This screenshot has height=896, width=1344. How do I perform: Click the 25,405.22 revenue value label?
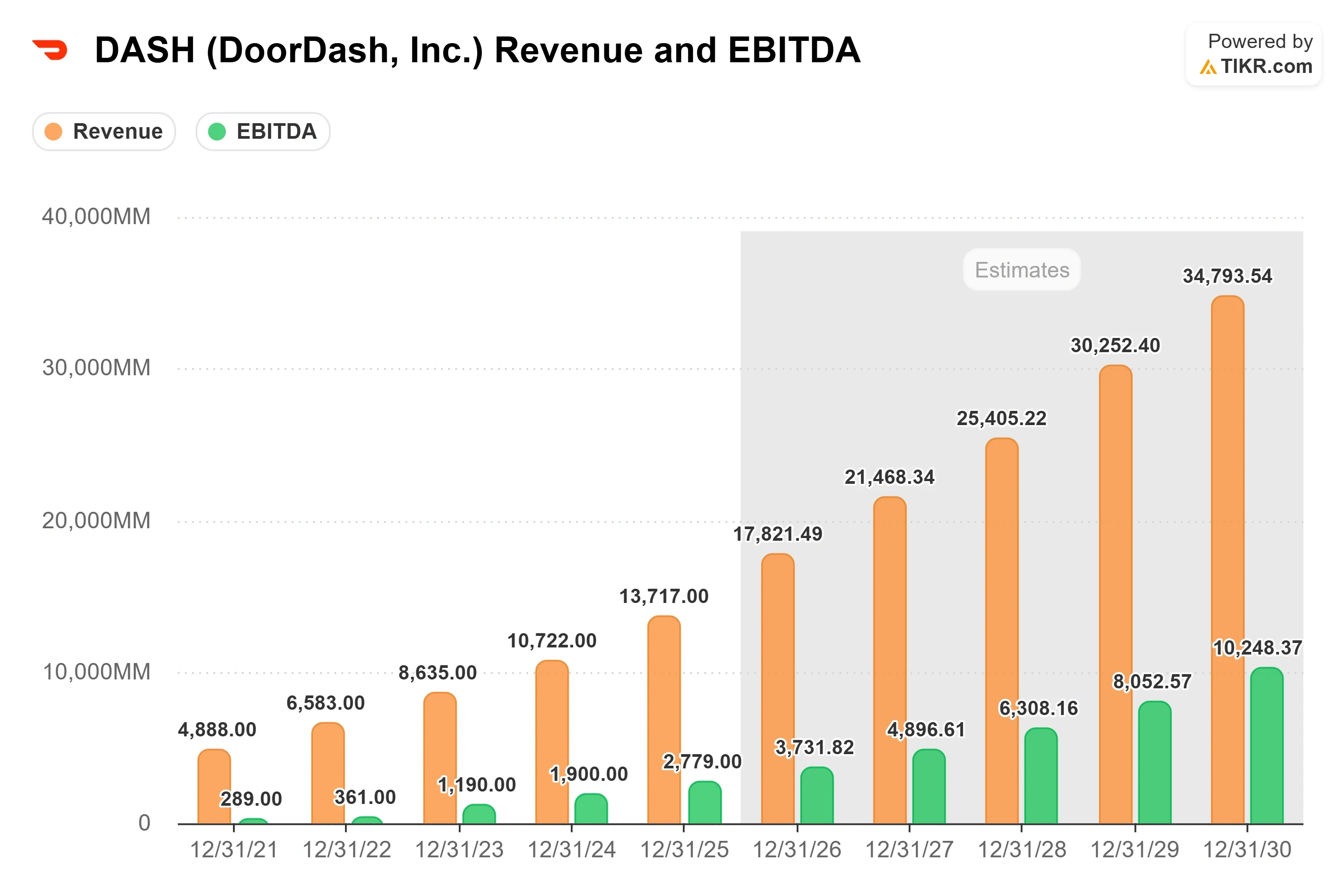click(x=1001, y=418)
